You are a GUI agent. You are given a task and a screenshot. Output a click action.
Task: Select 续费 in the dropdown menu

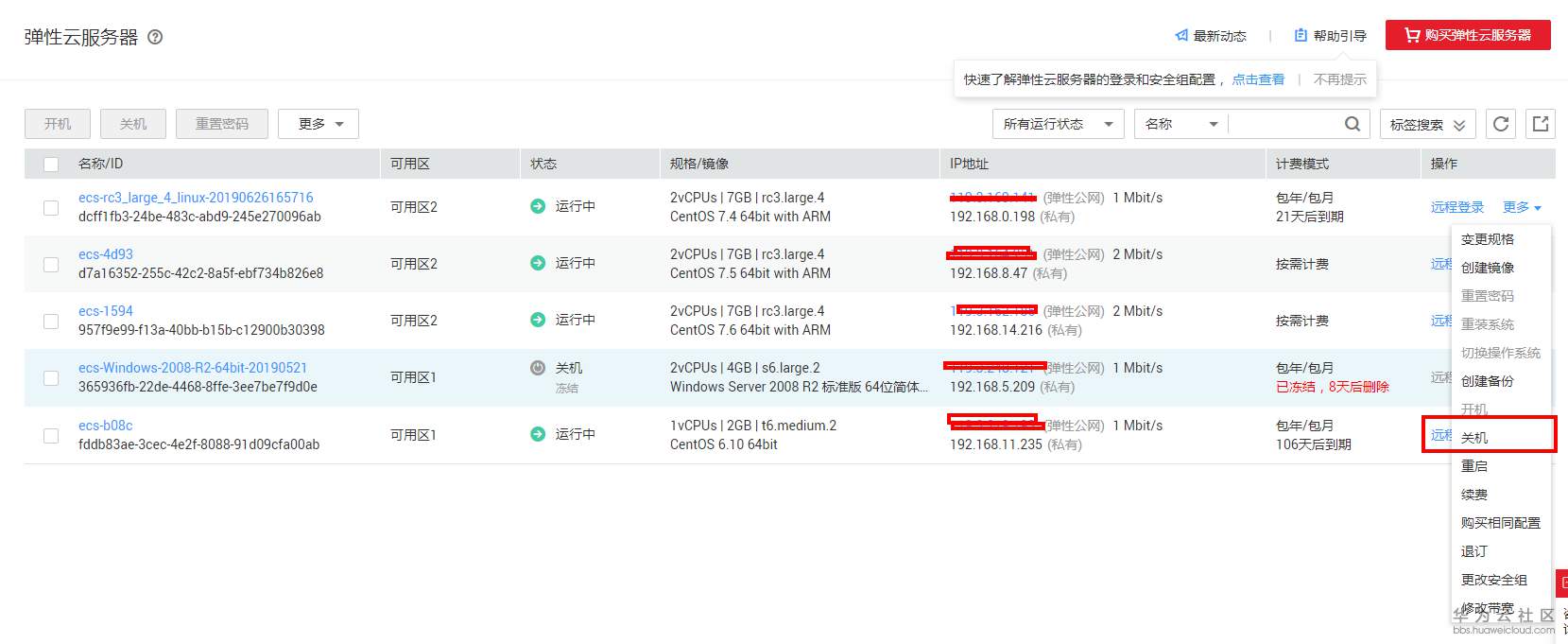pyautogui.click(x=1474, y=495)
